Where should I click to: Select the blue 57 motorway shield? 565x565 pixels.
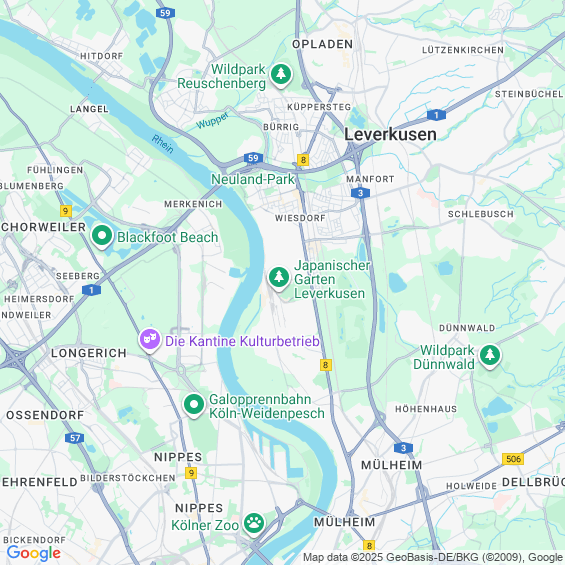(75, 438)
